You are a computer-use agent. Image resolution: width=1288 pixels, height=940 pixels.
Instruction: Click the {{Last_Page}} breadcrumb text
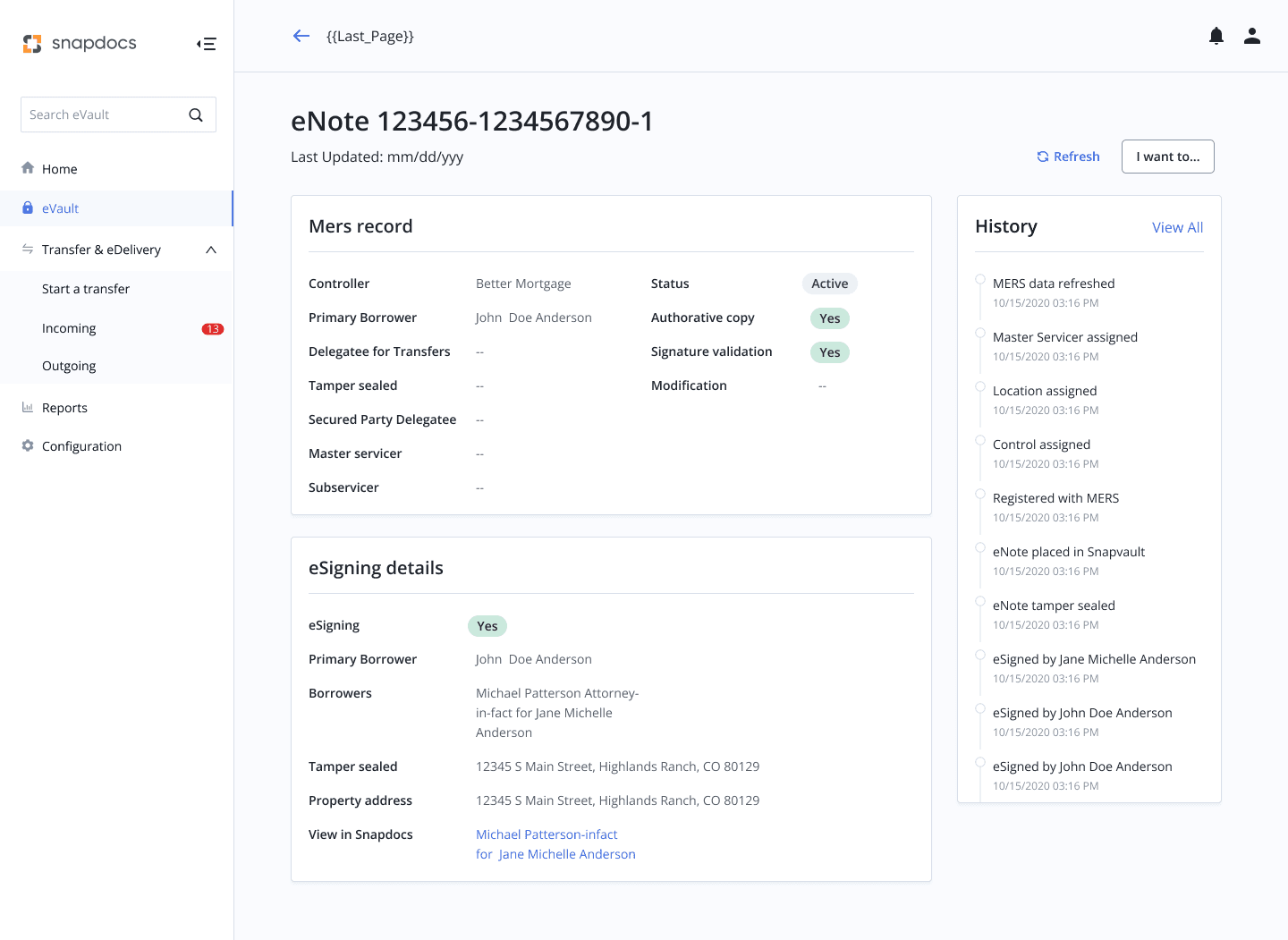tap(370, 37)
